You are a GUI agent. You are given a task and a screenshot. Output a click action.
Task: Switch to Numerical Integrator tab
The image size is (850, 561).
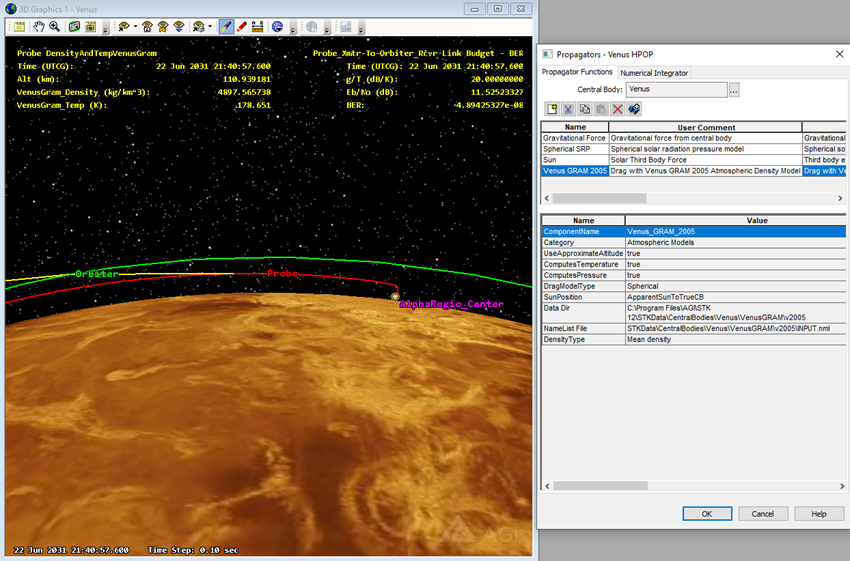point(654,73)
